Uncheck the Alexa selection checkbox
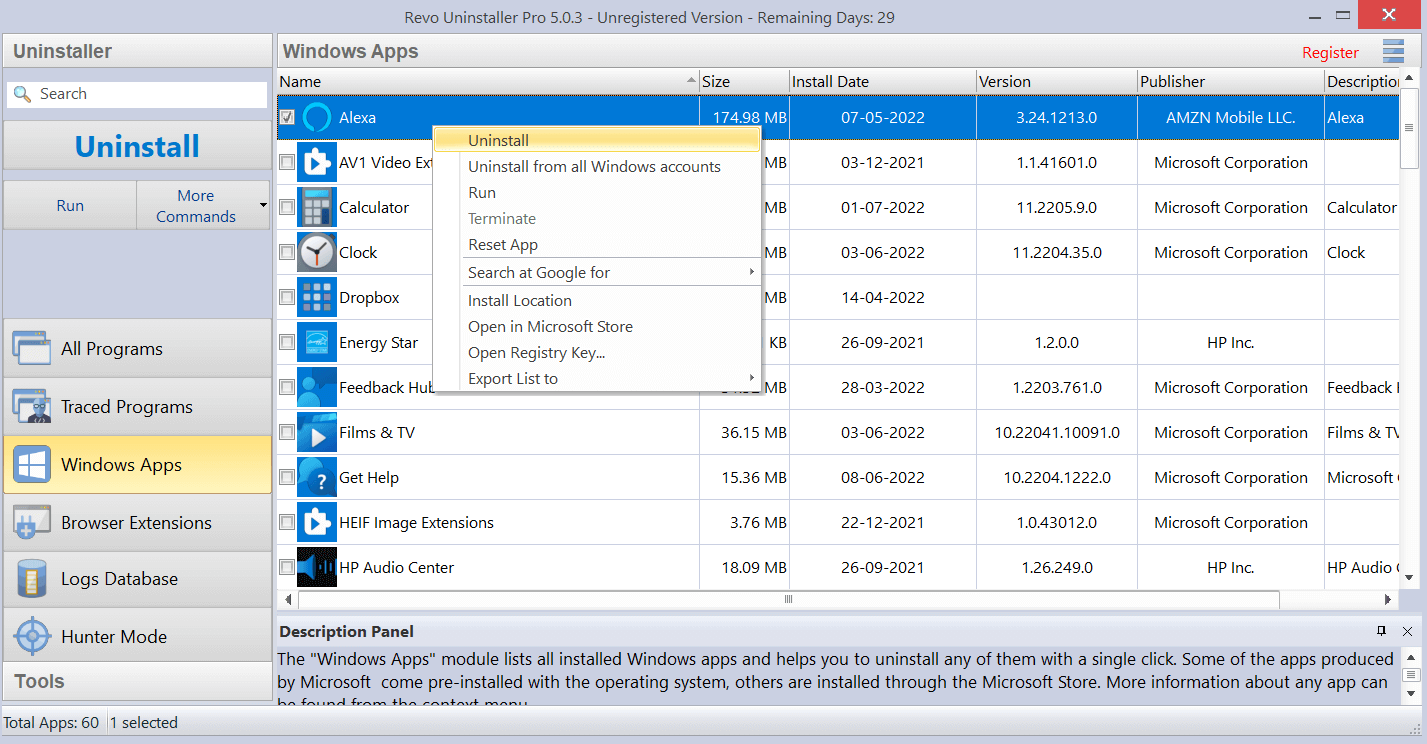This screenshot has height=744, width=1427. tap(287, 117)
